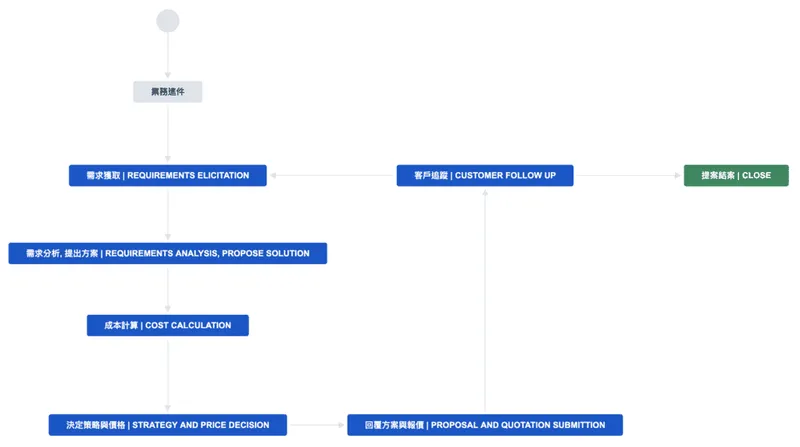The height and width of the screenshot is (447, 800).
Task: Click the gray start circle node
Action: 168,21
